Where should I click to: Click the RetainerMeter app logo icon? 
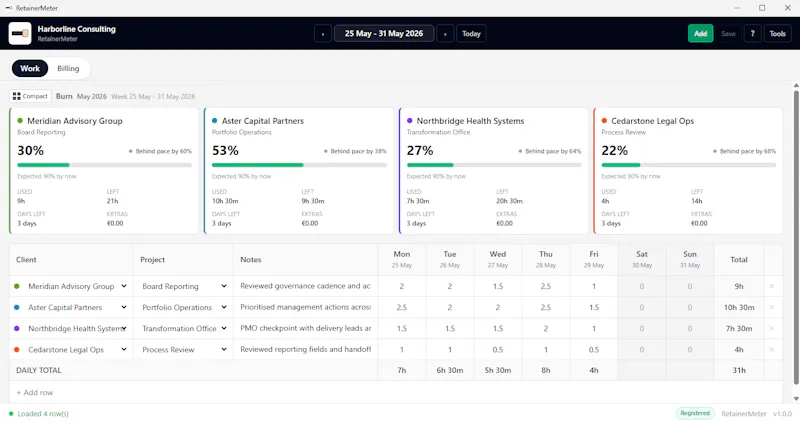(x=20, y=33)
